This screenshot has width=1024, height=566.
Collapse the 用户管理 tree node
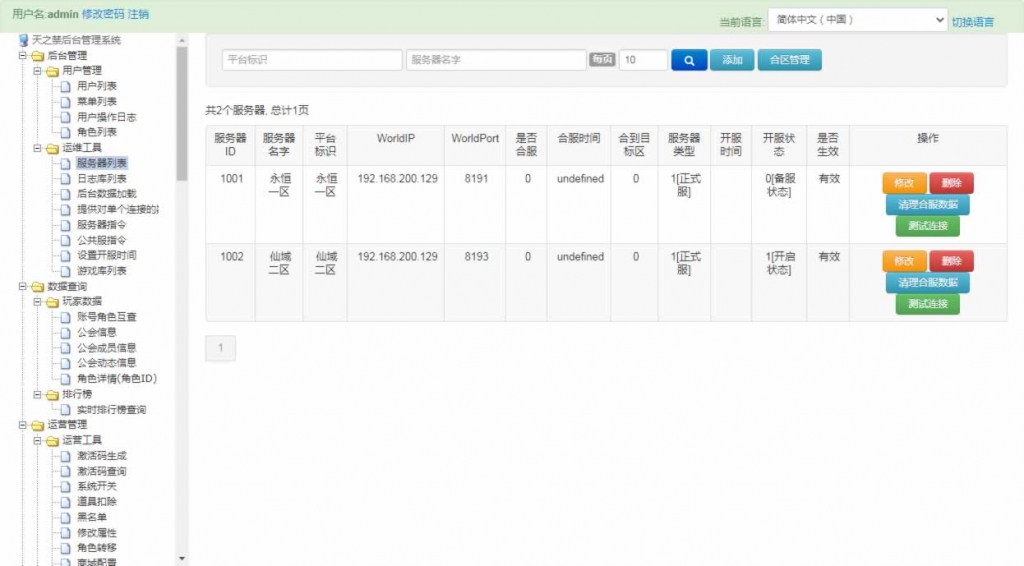[37, 71]
